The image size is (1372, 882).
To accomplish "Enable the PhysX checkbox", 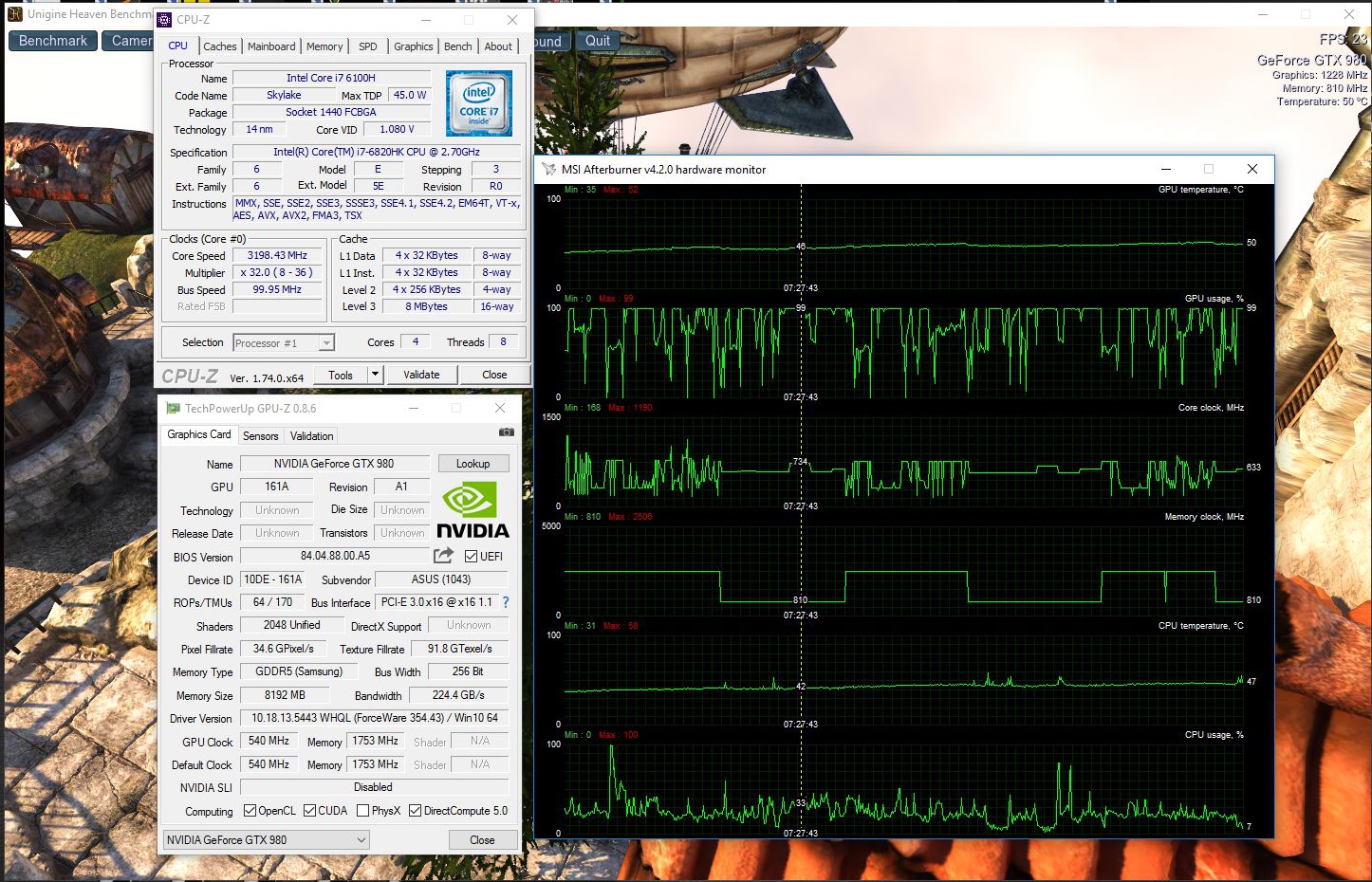I will [x=363, y=811].
